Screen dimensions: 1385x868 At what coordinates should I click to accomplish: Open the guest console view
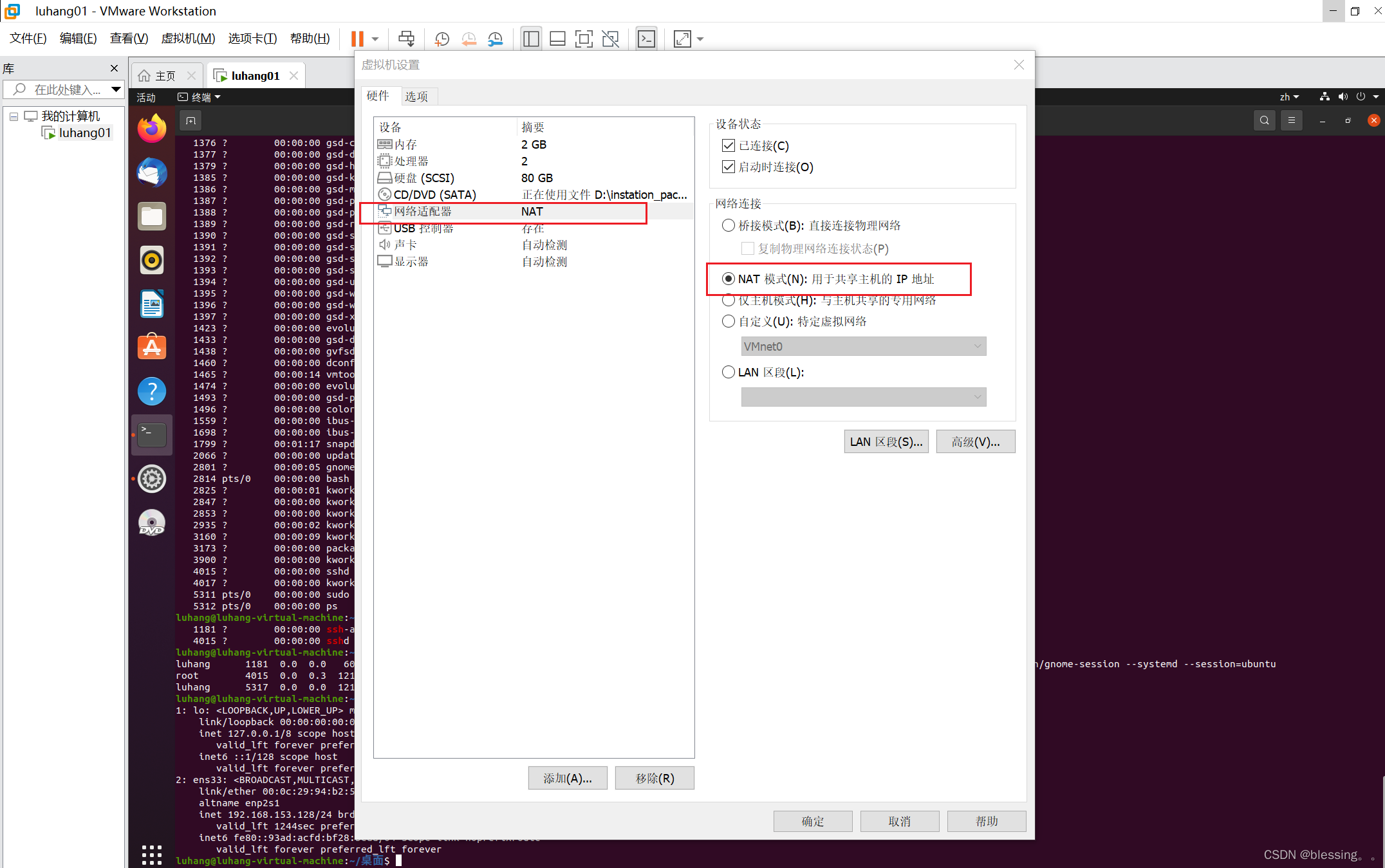pos(646,39)
